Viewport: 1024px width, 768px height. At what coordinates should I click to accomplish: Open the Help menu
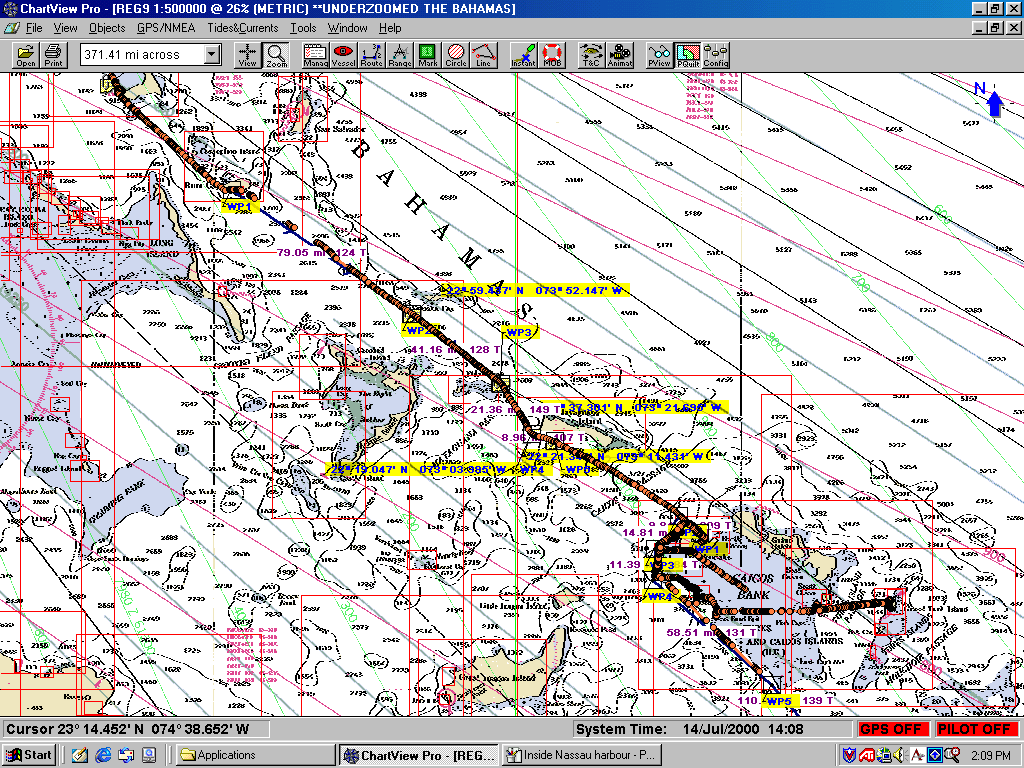pyautogui.click(x=390, y=28)
